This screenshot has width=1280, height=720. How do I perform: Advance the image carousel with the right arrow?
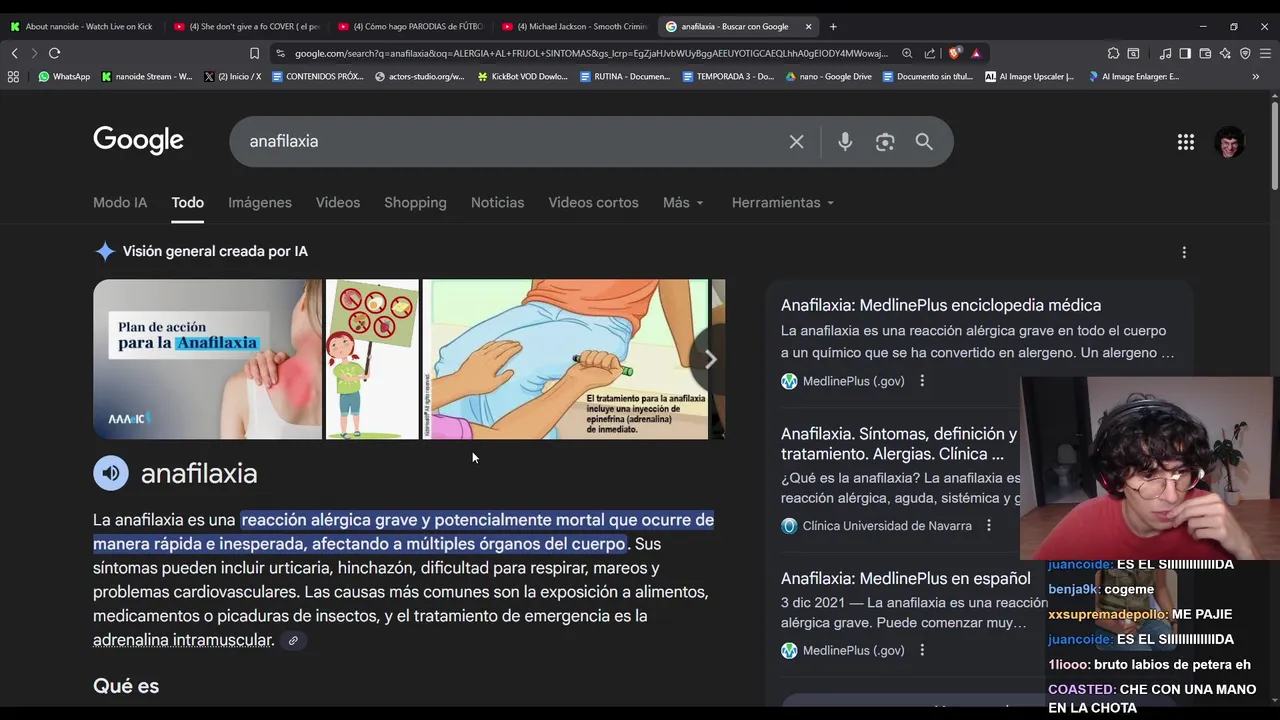pyautogui.click(x=709, y=359)
